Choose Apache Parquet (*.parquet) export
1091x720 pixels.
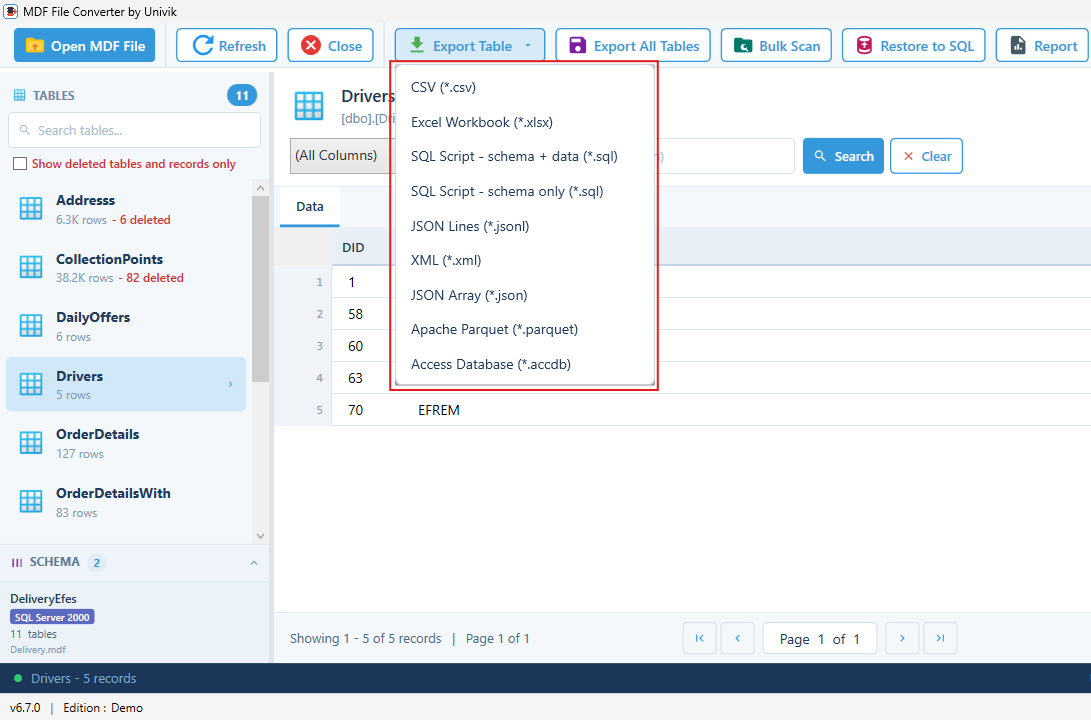click(x=525, y=329)
